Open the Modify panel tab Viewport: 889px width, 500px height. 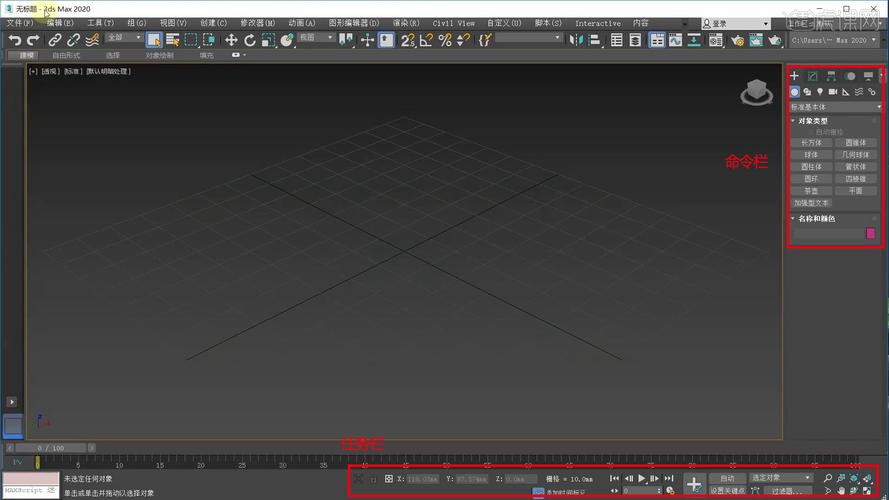[x=813, y=76]
